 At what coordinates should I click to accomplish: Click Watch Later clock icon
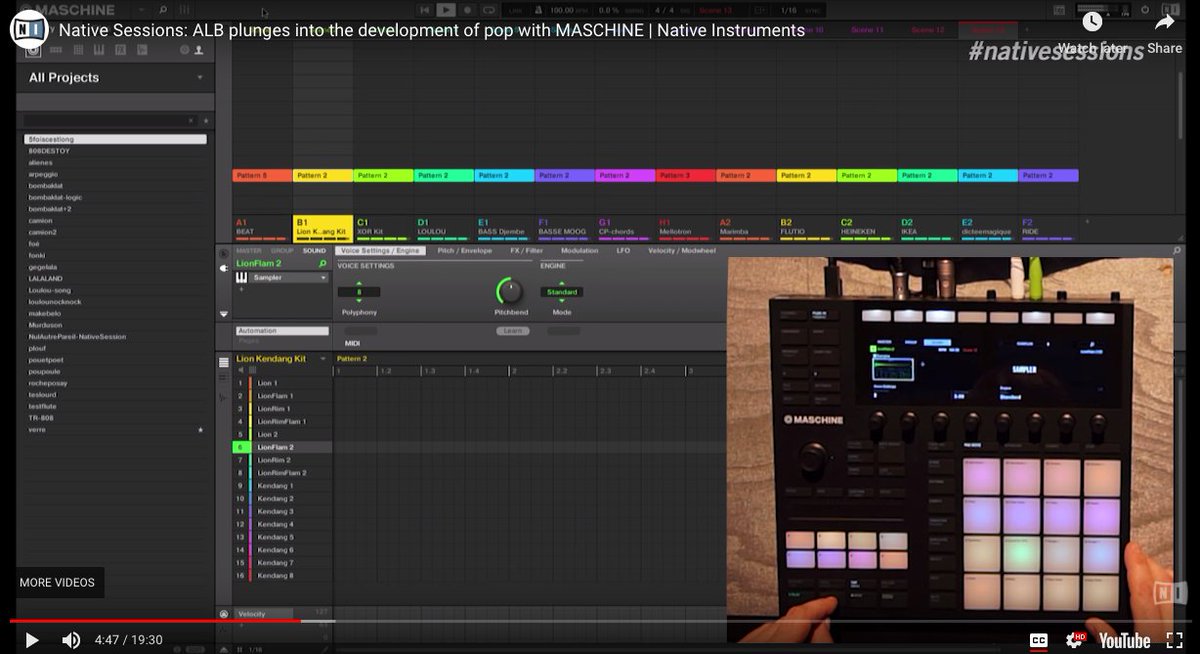(x=1092, y=21)
